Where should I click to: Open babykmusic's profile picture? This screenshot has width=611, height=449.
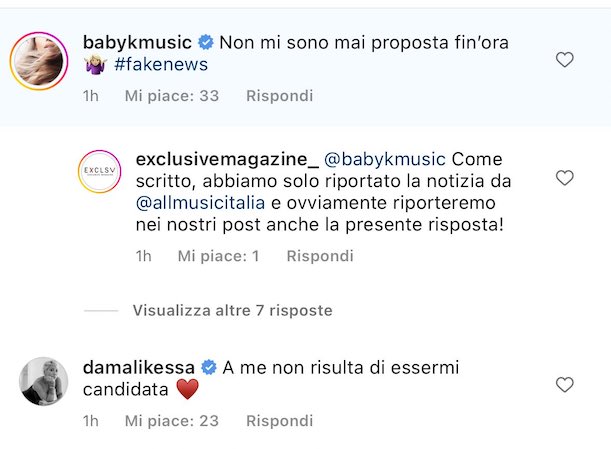pos(38,61)
